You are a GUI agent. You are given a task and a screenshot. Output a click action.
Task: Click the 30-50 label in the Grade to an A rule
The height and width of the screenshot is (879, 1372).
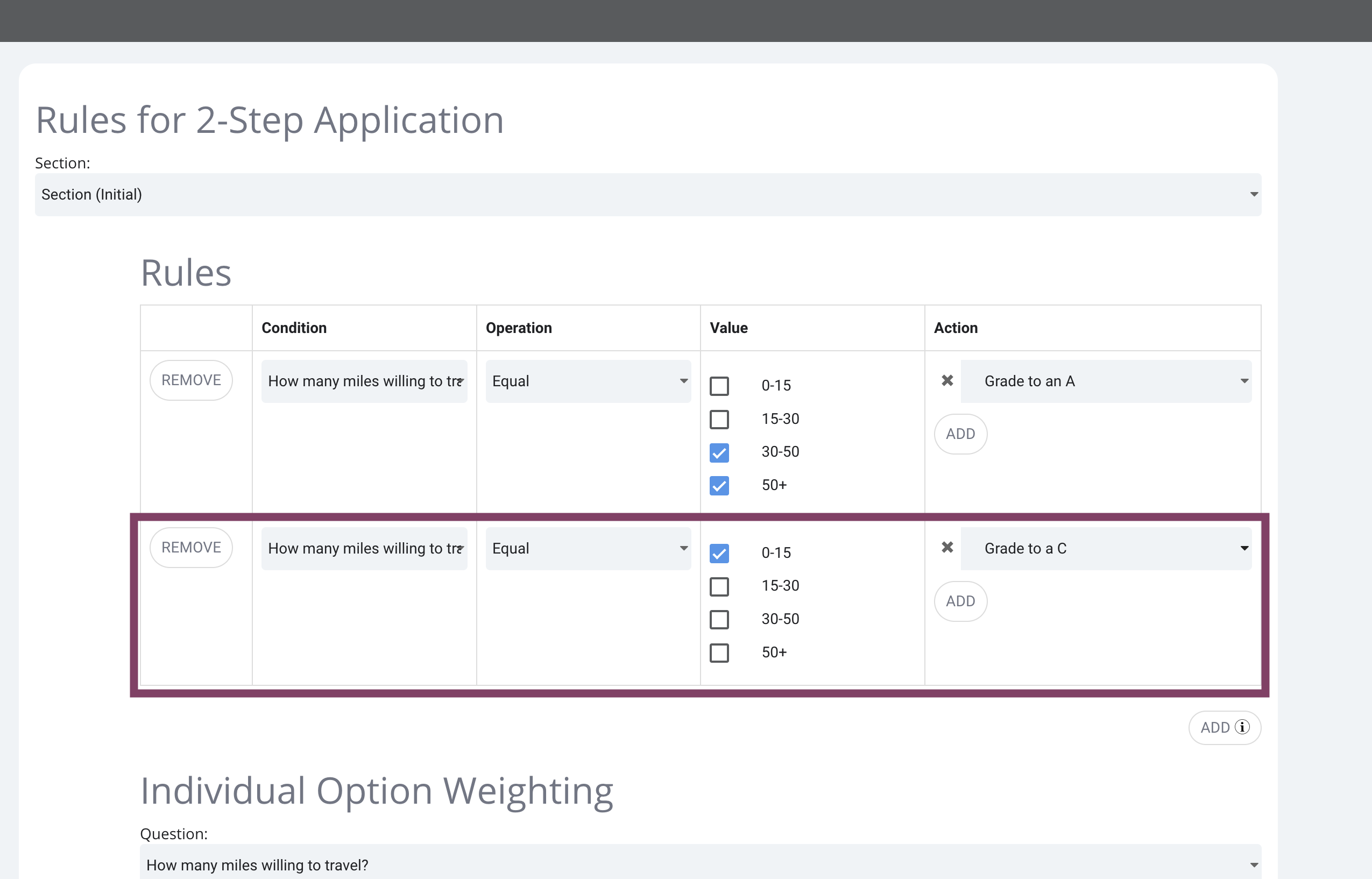(x=780, y=451)
